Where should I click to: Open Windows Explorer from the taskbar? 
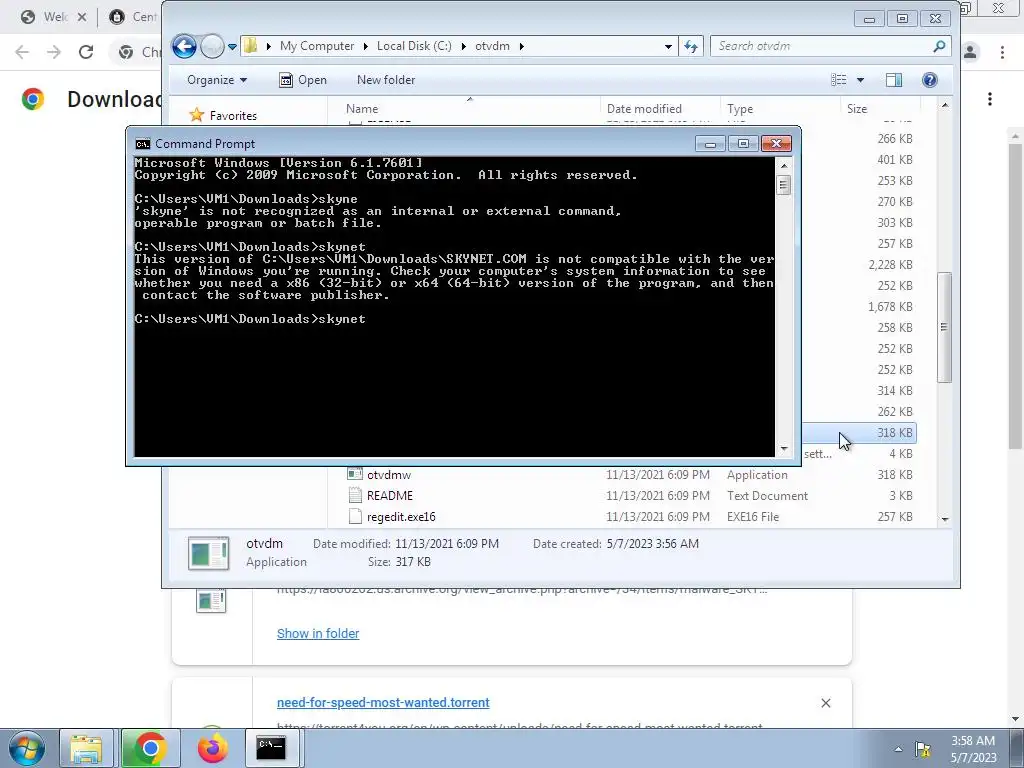(x=86, y=748)
